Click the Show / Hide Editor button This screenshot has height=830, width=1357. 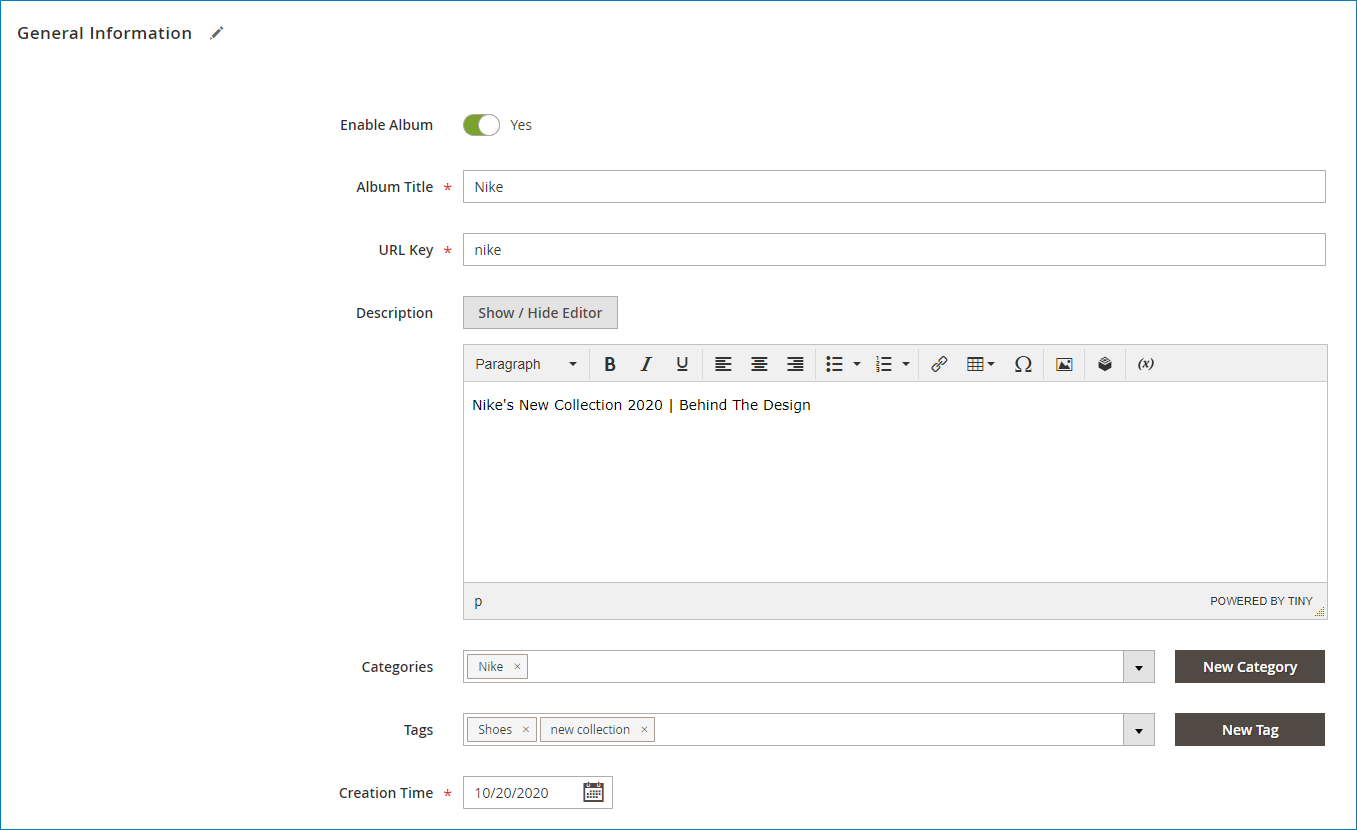539,312
